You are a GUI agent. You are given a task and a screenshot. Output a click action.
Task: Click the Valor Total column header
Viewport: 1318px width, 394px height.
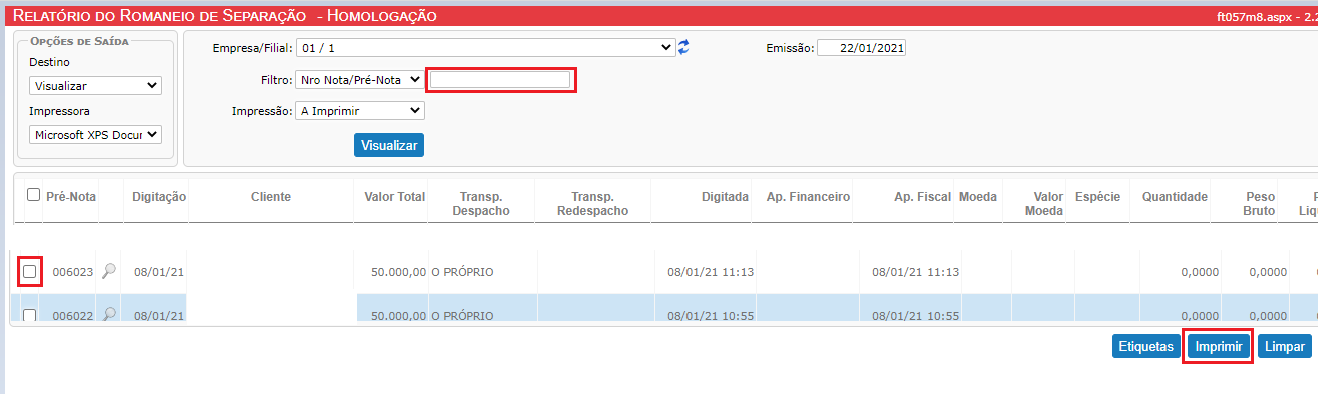point(395,197)
